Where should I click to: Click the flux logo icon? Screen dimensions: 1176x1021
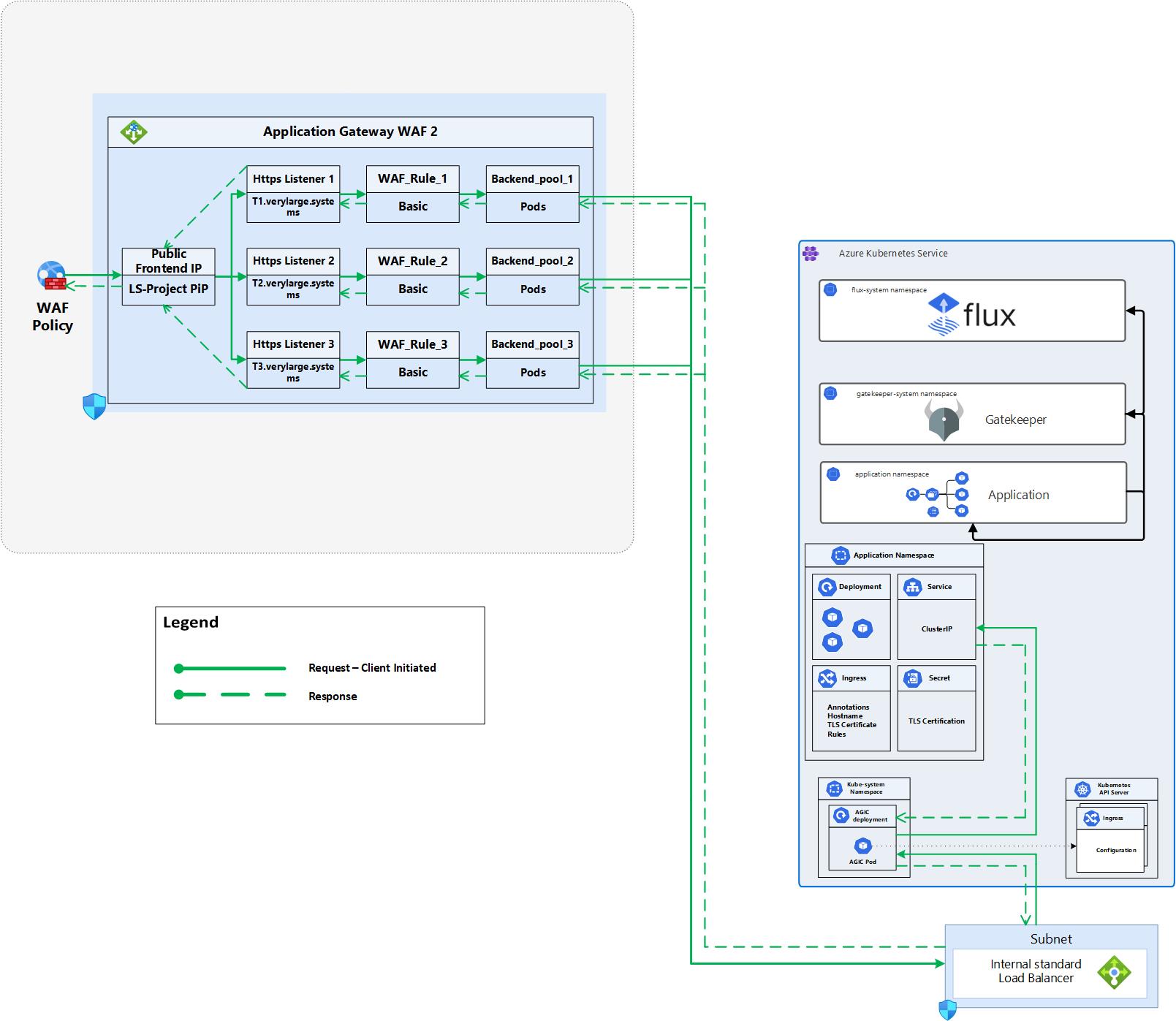[944, 315]
